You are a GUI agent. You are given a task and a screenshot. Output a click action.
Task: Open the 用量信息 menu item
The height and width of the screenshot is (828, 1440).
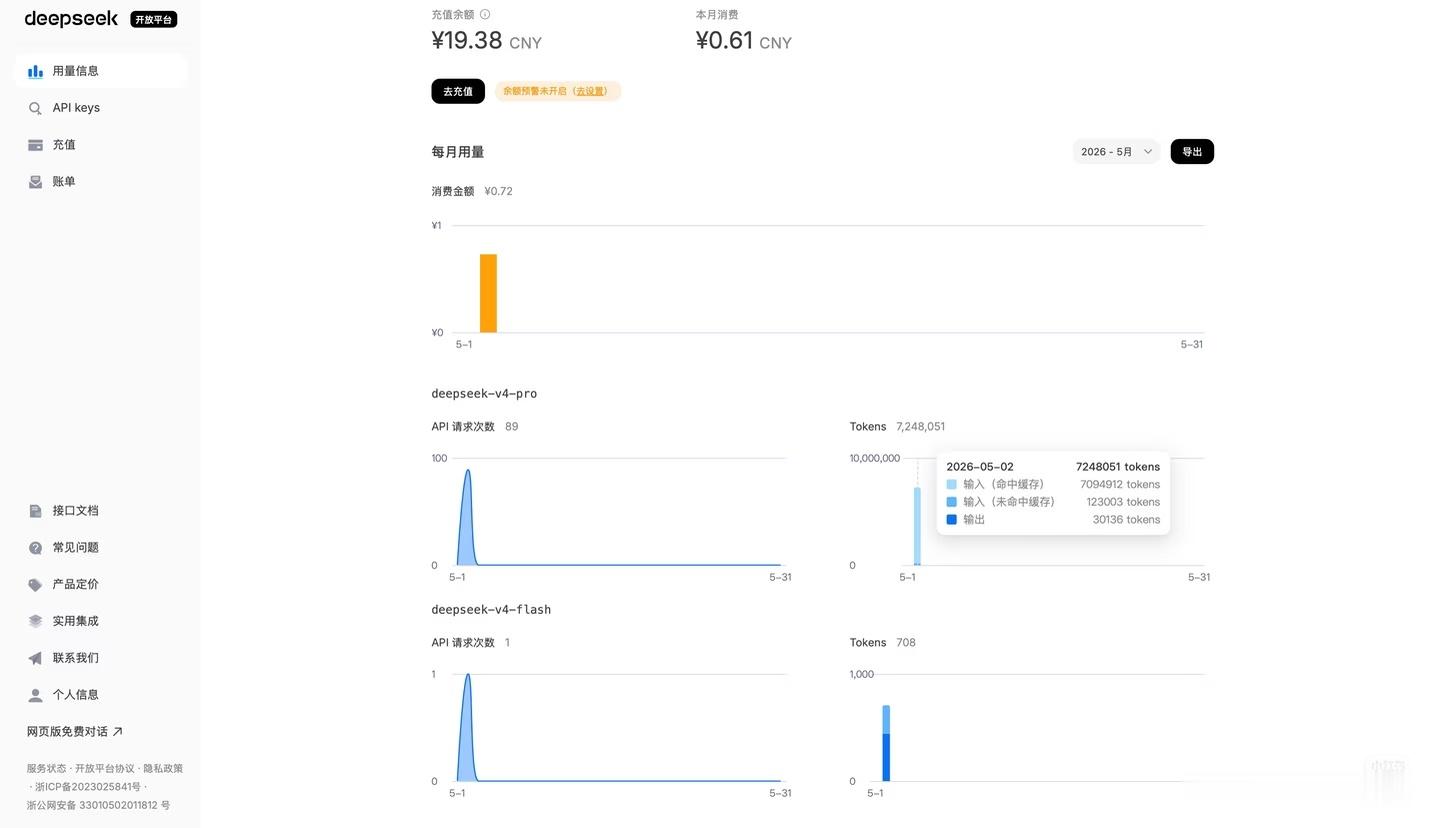[101, 71]
